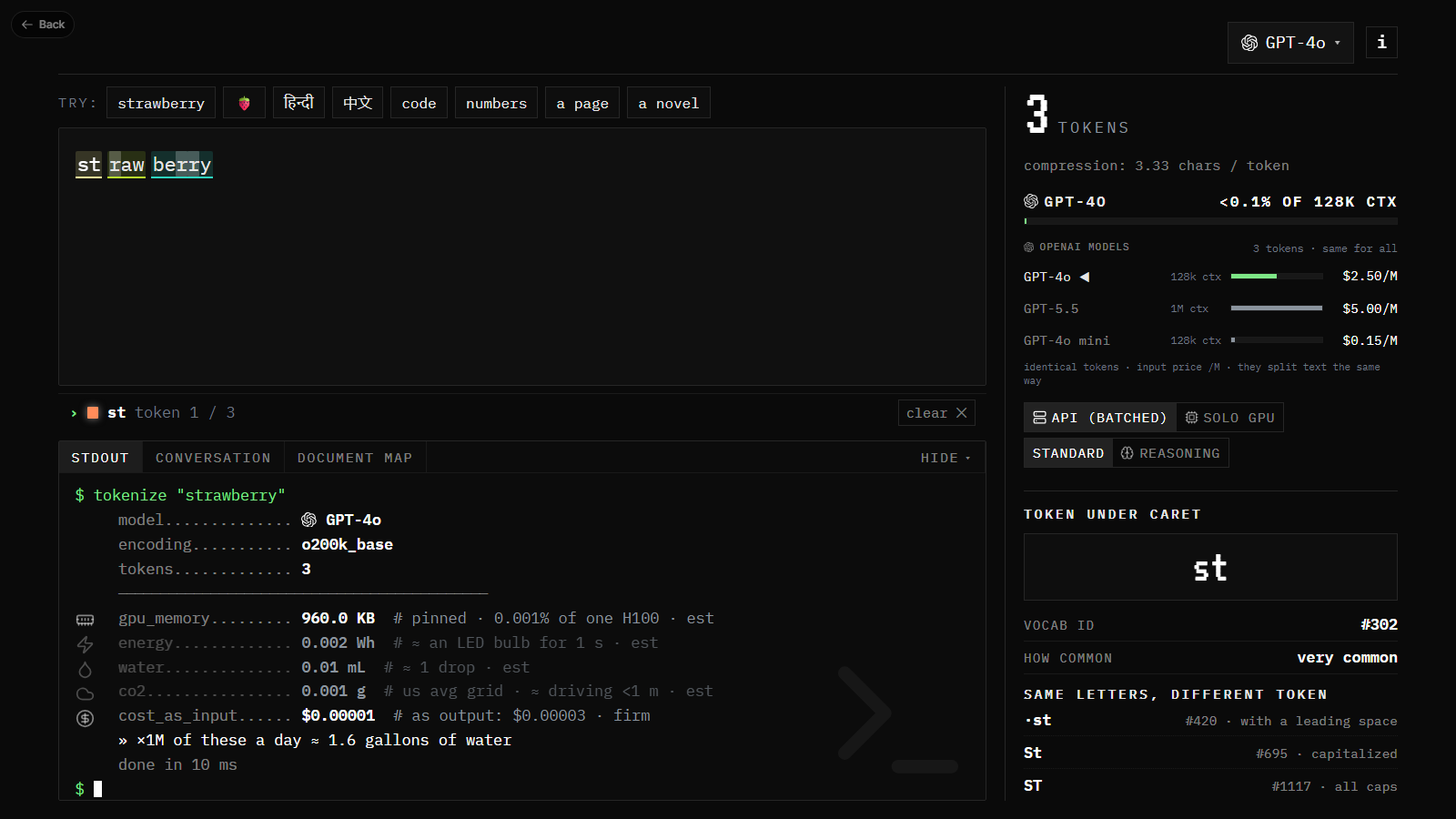
Task: Click the Back button
Action: click(x=43, y=25)
